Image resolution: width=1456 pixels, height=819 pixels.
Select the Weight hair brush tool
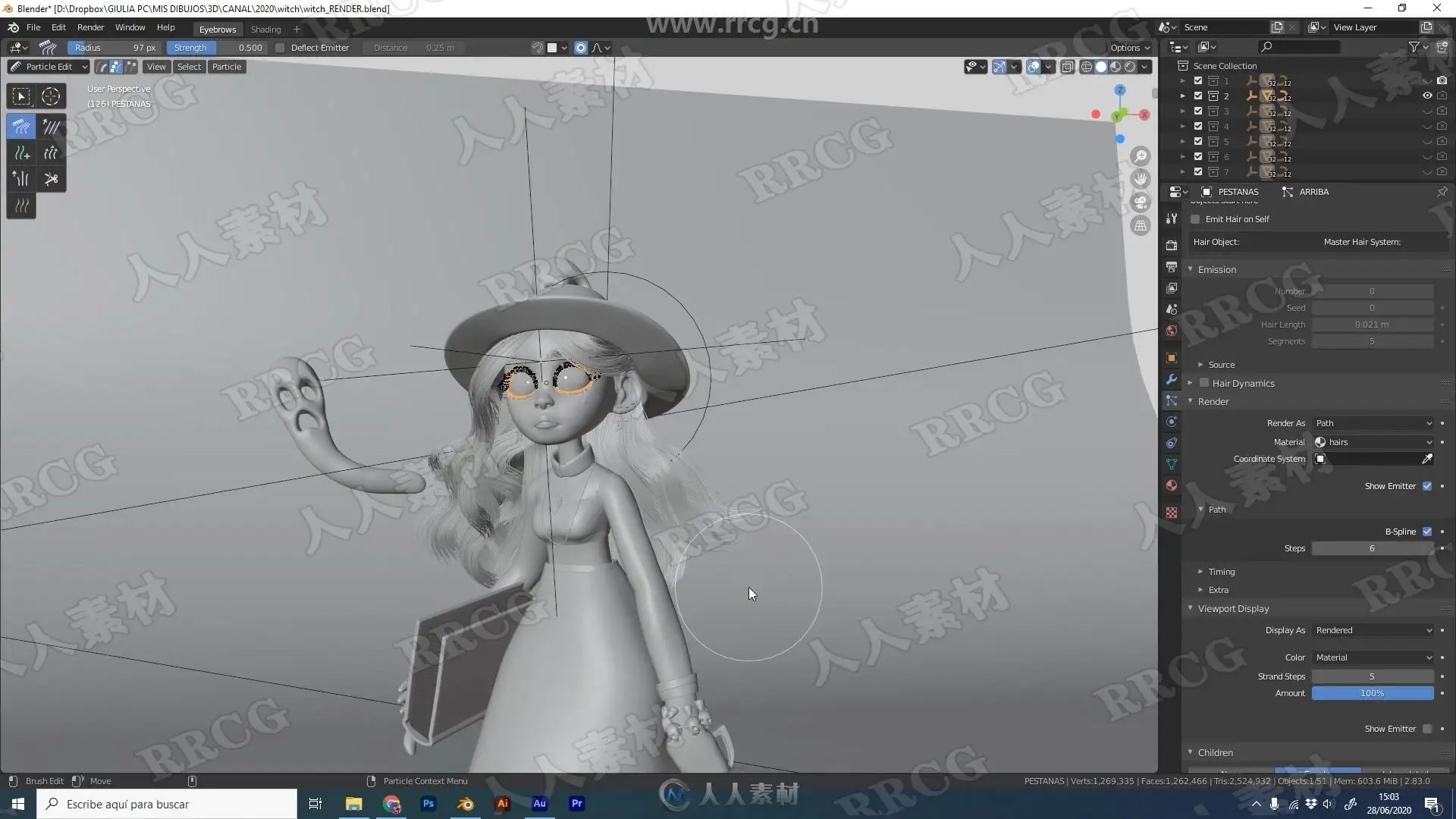pyautogui.click(x=21, y=206)
